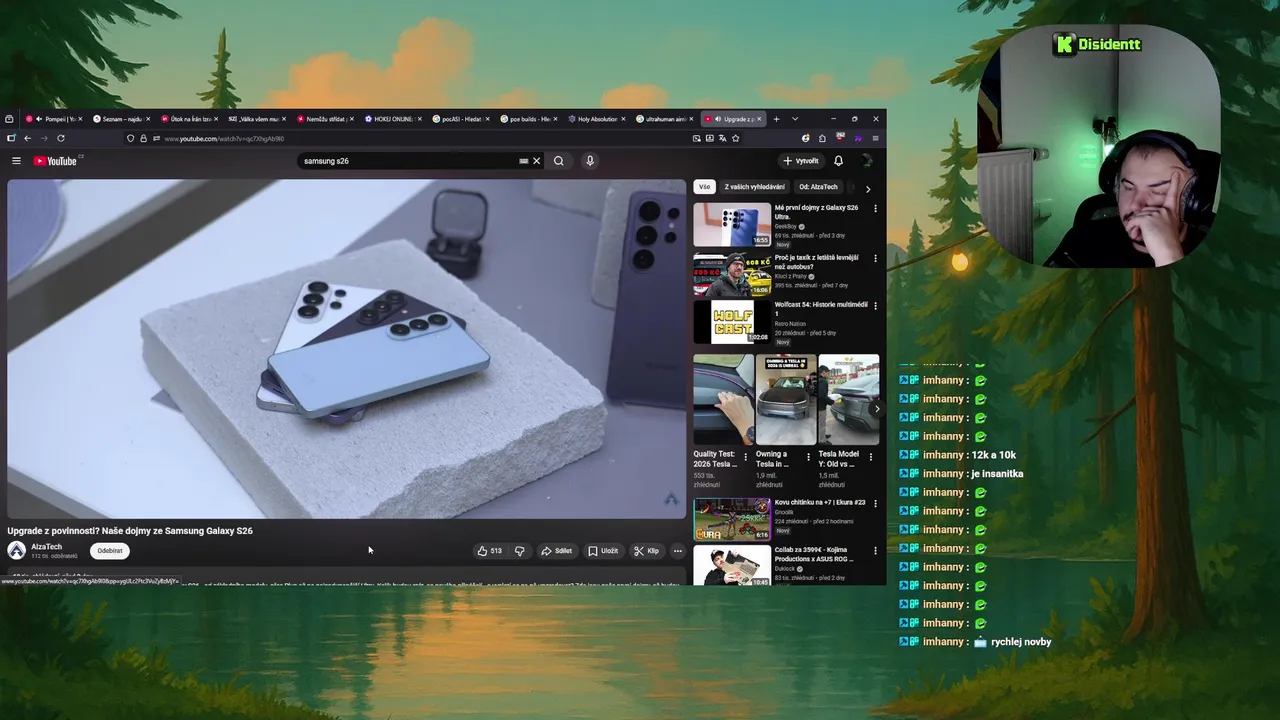
Task: Select chat message '12k a 10k'
Action: 993,455
